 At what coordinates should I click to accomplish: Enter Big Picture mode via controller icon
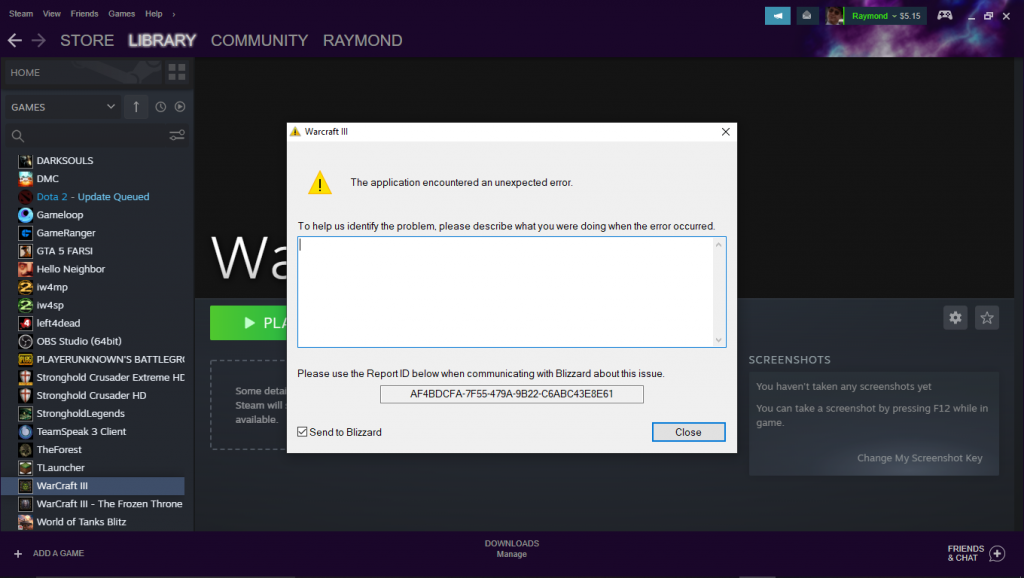coord(944,16)
